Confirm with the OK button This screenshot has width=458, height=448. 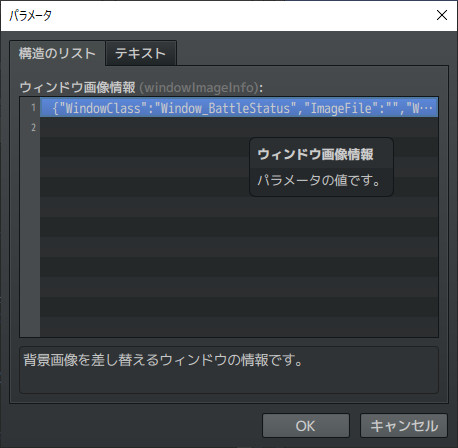click(x=306, y=426)
